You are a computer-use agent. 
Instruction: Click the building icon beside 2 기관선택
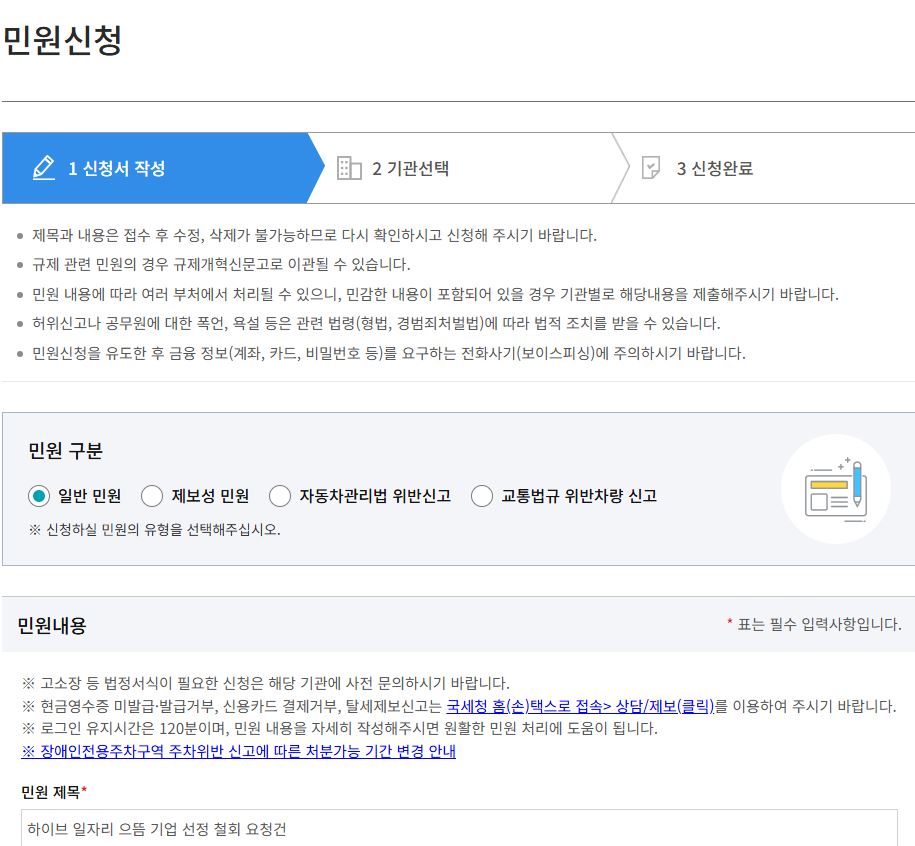(x=348, y=168)
